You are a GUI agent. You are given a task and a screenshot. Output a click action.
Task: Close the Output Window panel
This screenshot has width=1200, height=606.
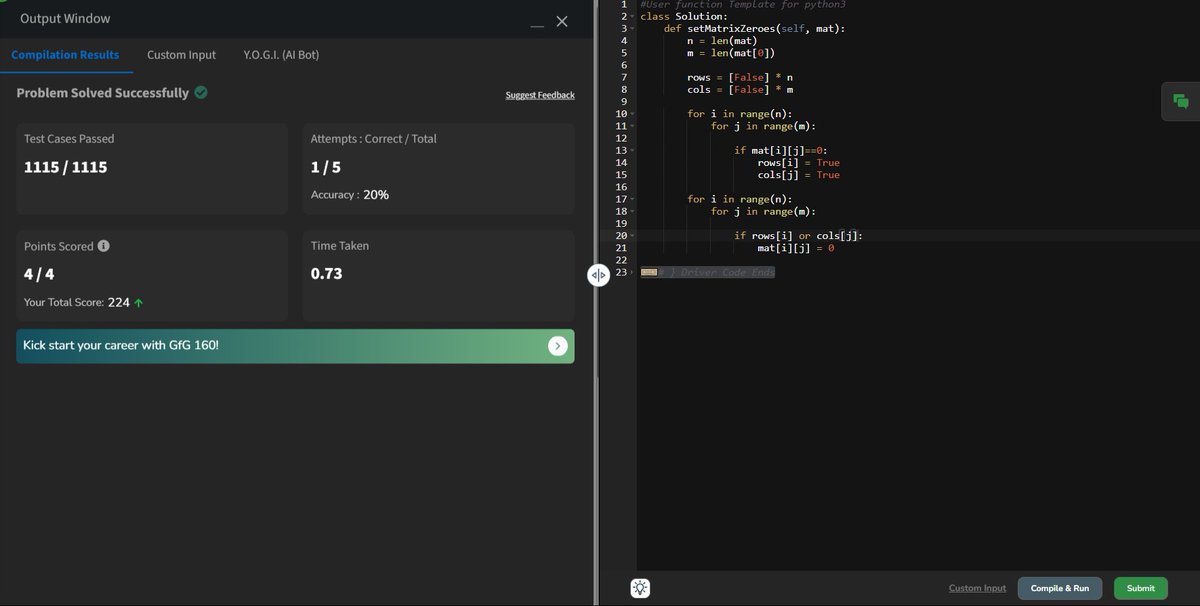(562, 21)
